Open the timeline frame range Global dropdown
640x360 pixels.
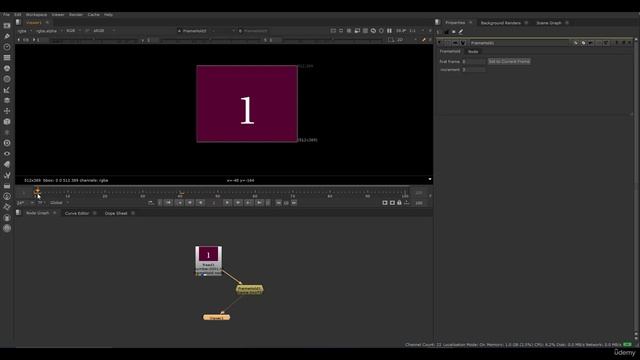[x=59, y=203]
